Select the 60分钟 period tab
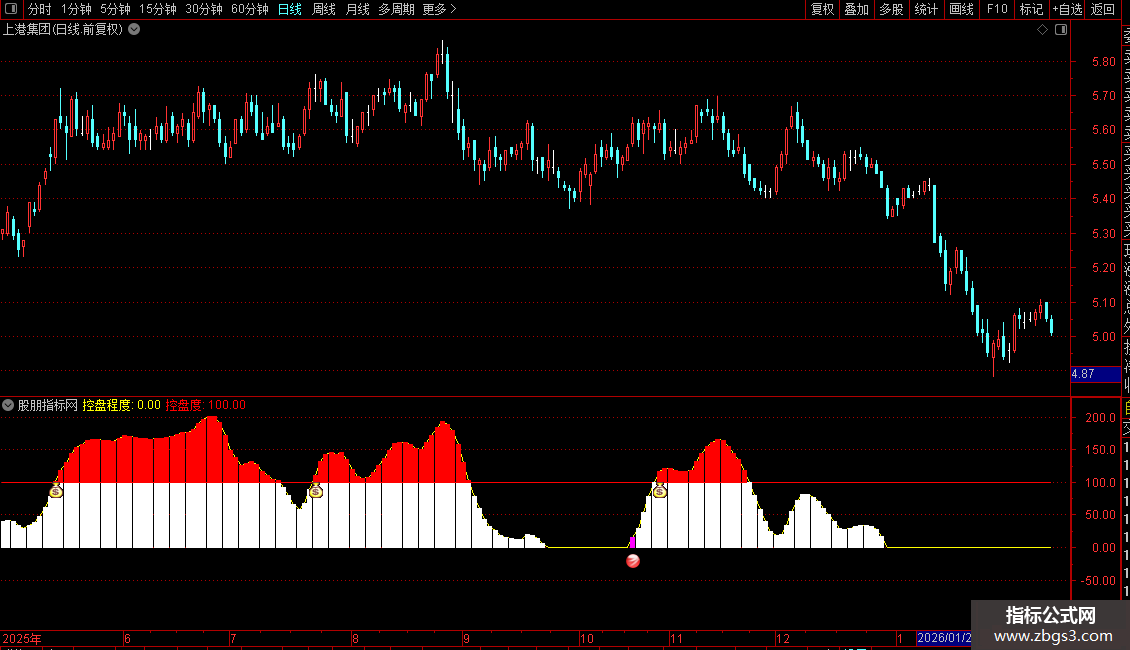Image resolution: width=1130 pixels, height=650 pixels. click(250, 9)
